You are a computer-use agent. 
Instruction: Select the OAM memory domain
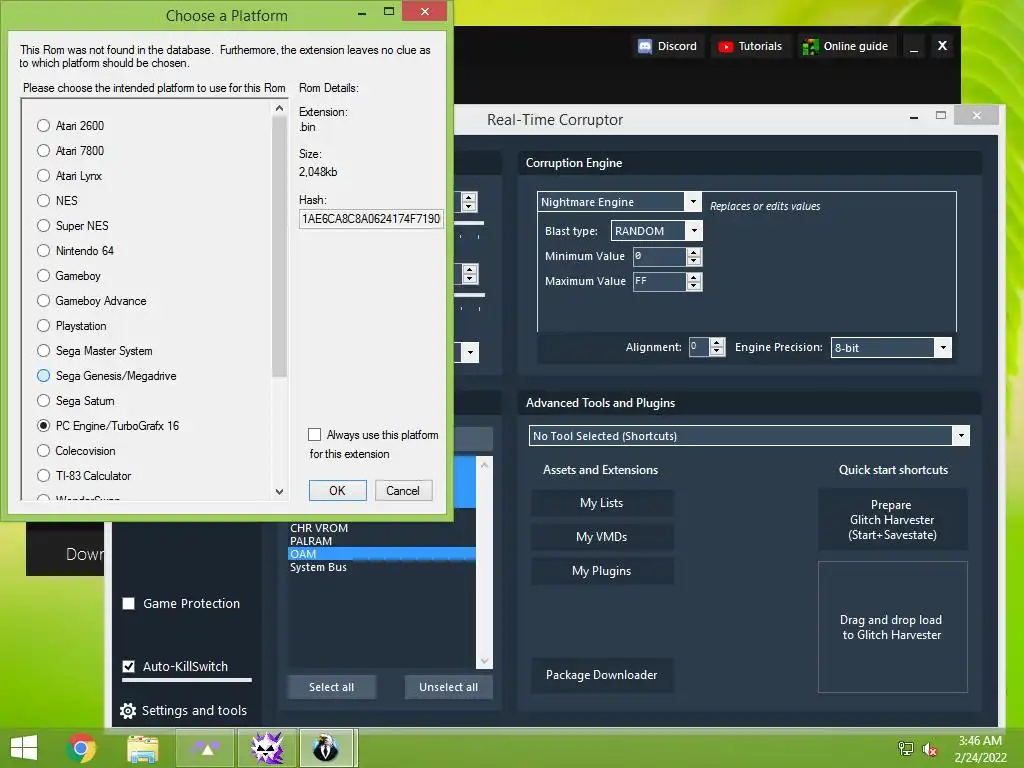coord(381,554)
